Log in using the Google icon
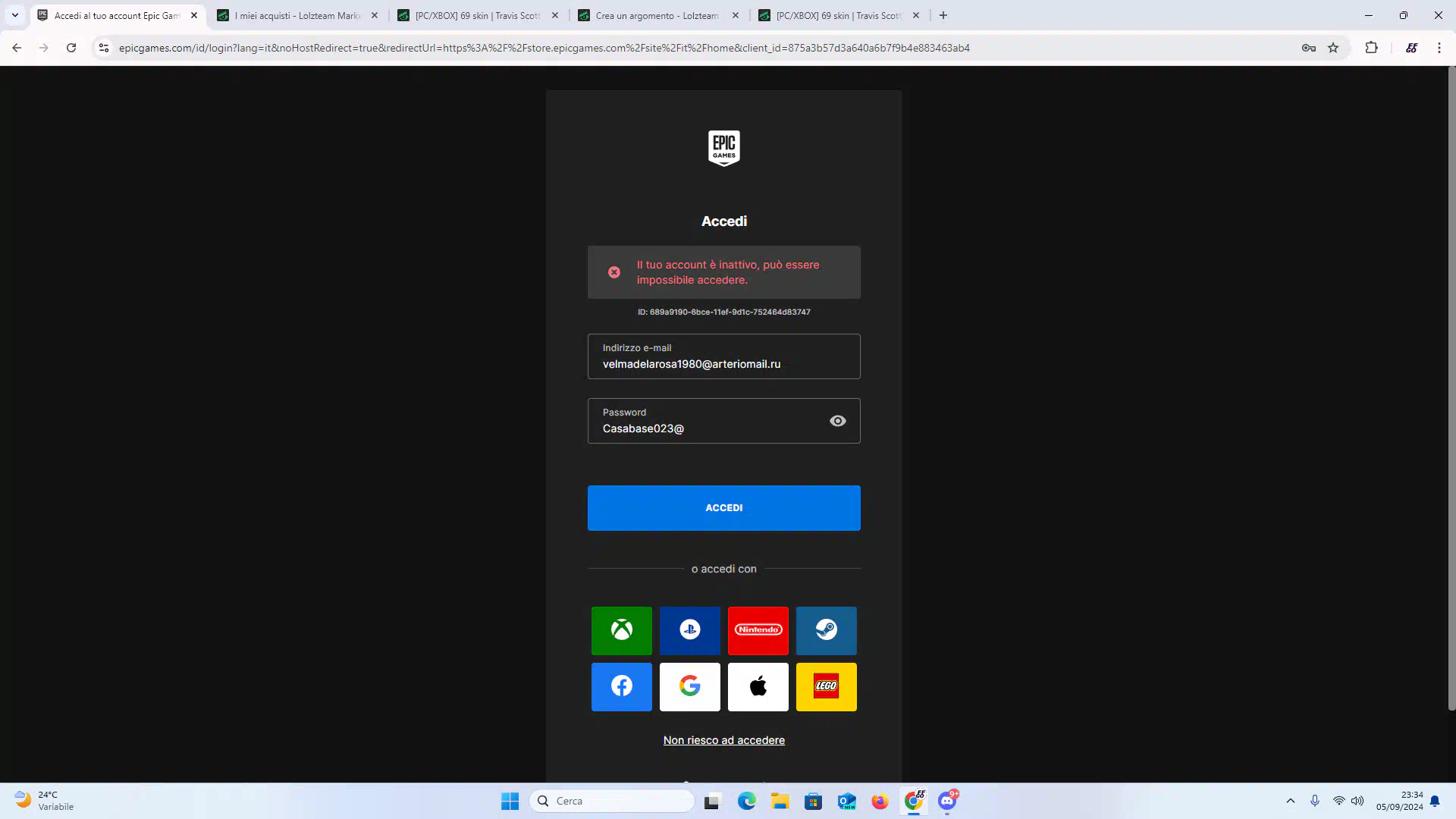Image resolution: width=1456 pixels, height=819 pixels. click(689, 687)
